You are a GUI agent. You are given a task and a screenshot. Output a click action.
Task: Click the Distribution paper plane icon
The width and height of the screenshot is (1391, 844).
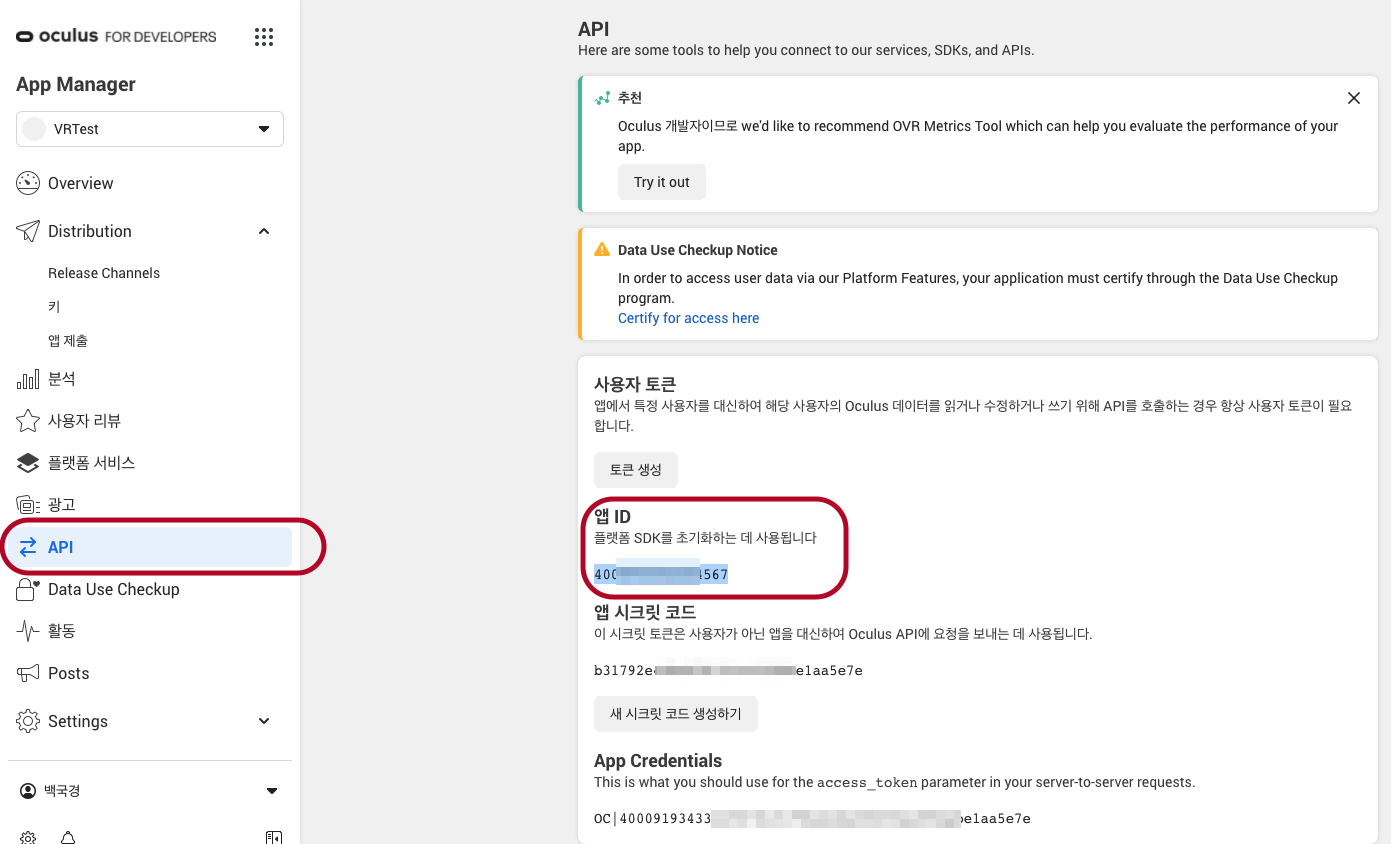click(28, 231)
